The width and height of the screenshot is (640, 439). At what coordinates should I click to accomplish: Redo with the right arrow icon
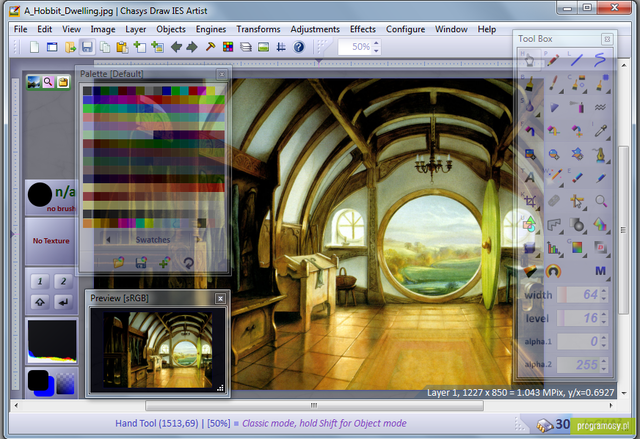click(x=192, y=47)
